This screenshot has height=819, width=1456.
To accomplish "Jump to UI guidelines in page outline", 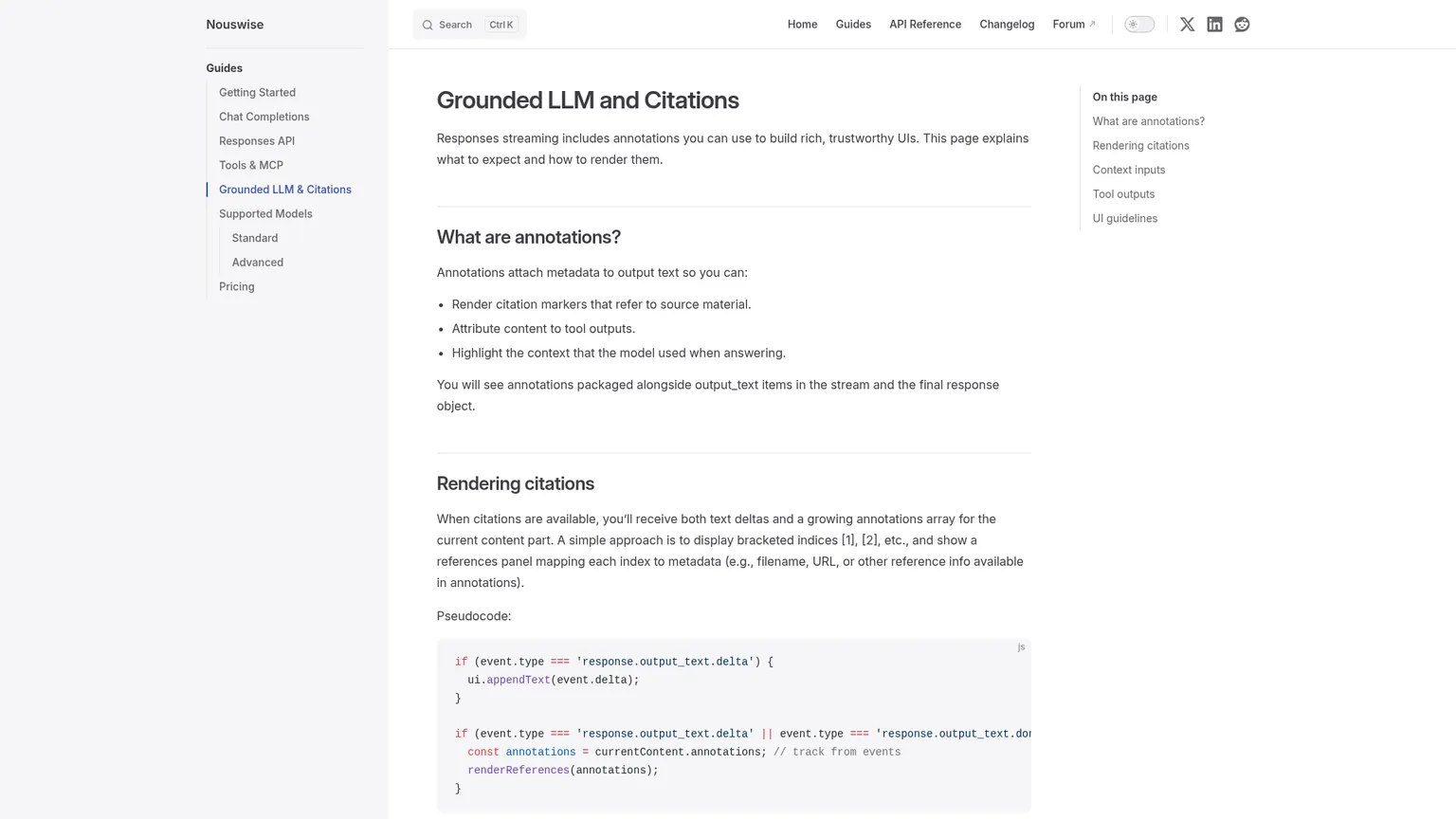I will (x=1124, y=219).
